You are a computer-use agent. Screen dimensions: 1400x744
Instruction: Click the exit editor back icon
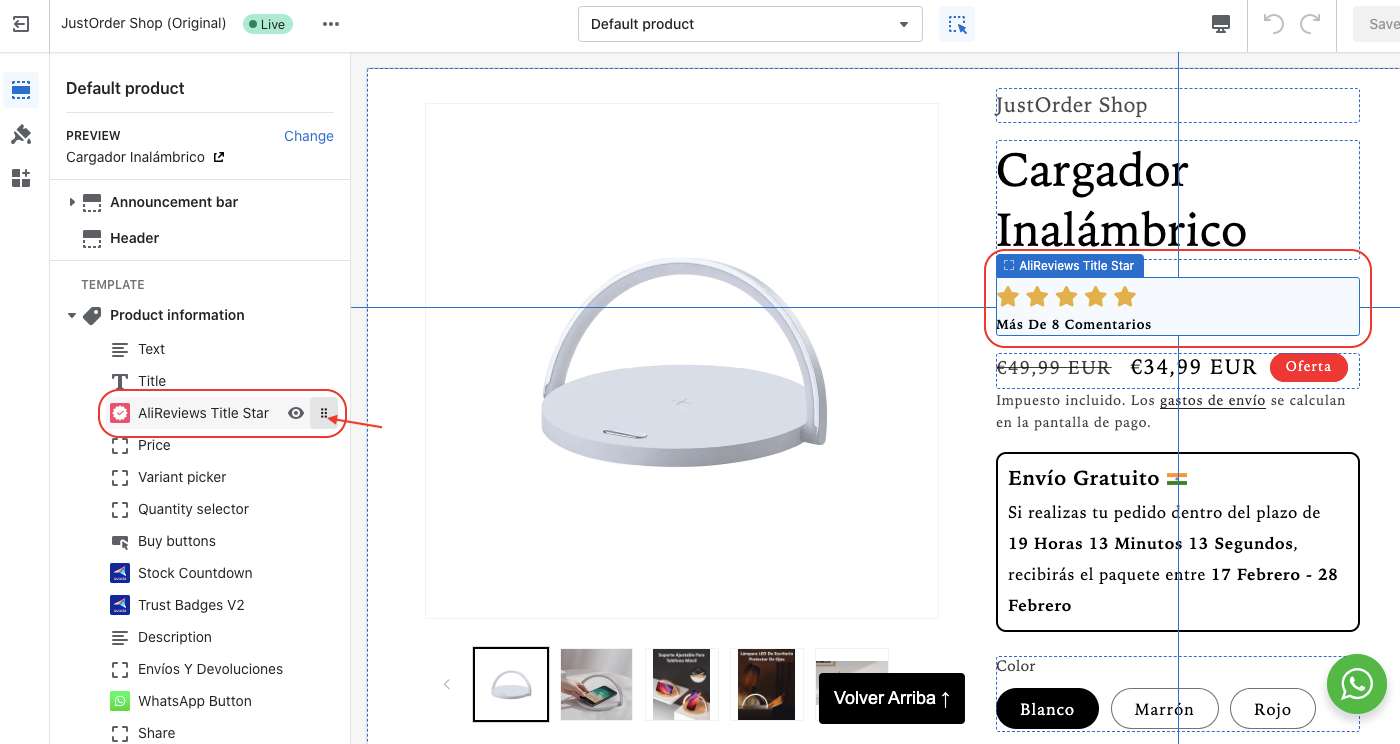(x=21, y=24)
